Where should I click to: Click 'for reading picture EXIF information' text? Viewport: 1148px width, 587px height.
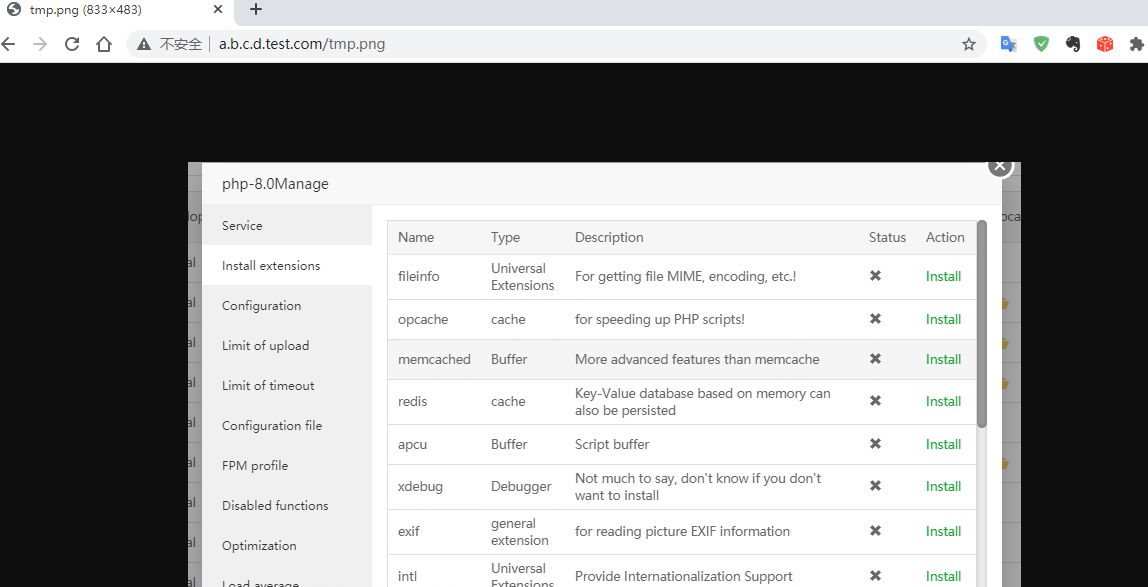(x=682, y=531)
